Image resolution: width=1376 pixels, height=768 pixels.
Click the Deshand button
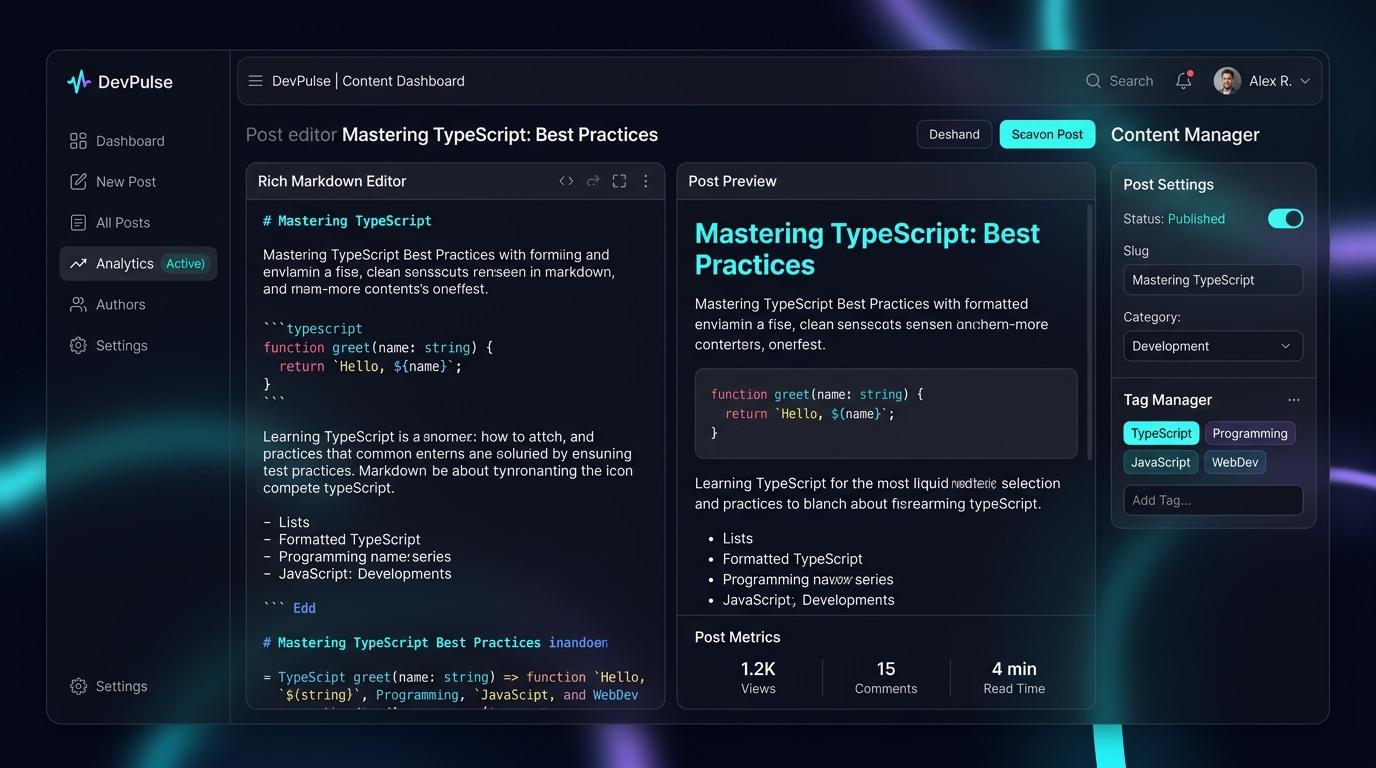(954, 135)
